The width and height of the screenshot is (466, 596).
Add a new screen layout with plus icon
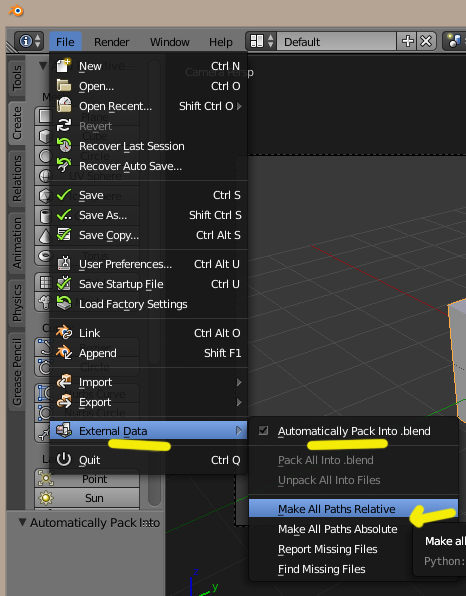pos(407,41)
